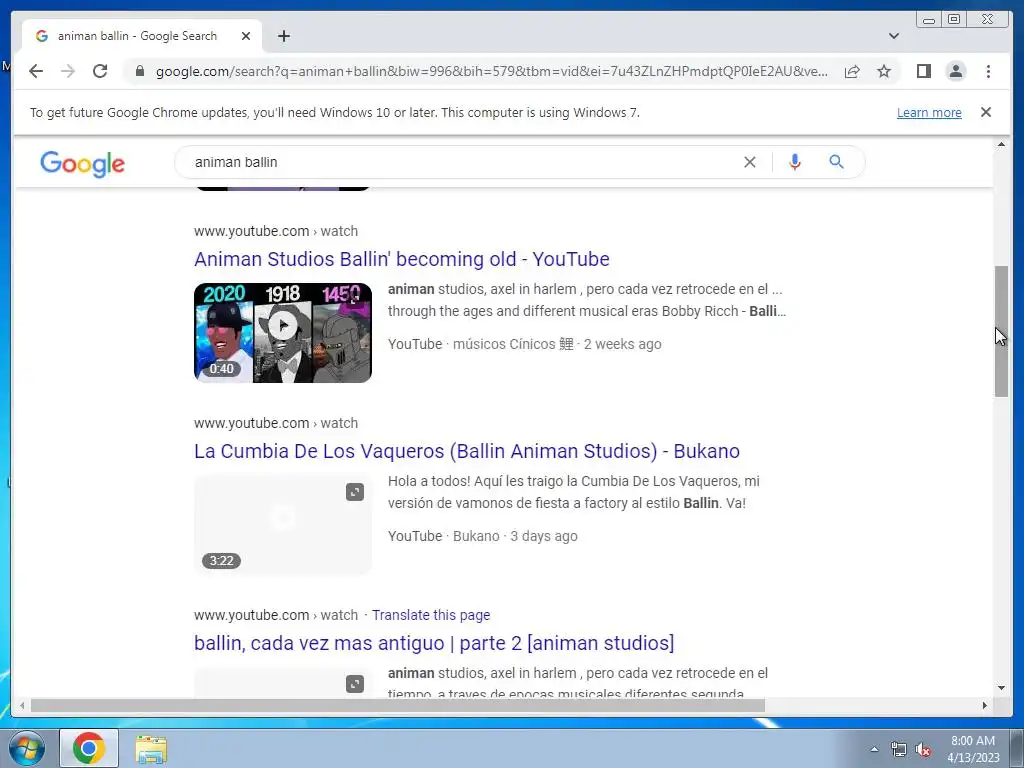The image size is (1024, 768).
Task: Click the vertical scrollbar thumb
Action: pyautogui.click(x=1001, y=331)
